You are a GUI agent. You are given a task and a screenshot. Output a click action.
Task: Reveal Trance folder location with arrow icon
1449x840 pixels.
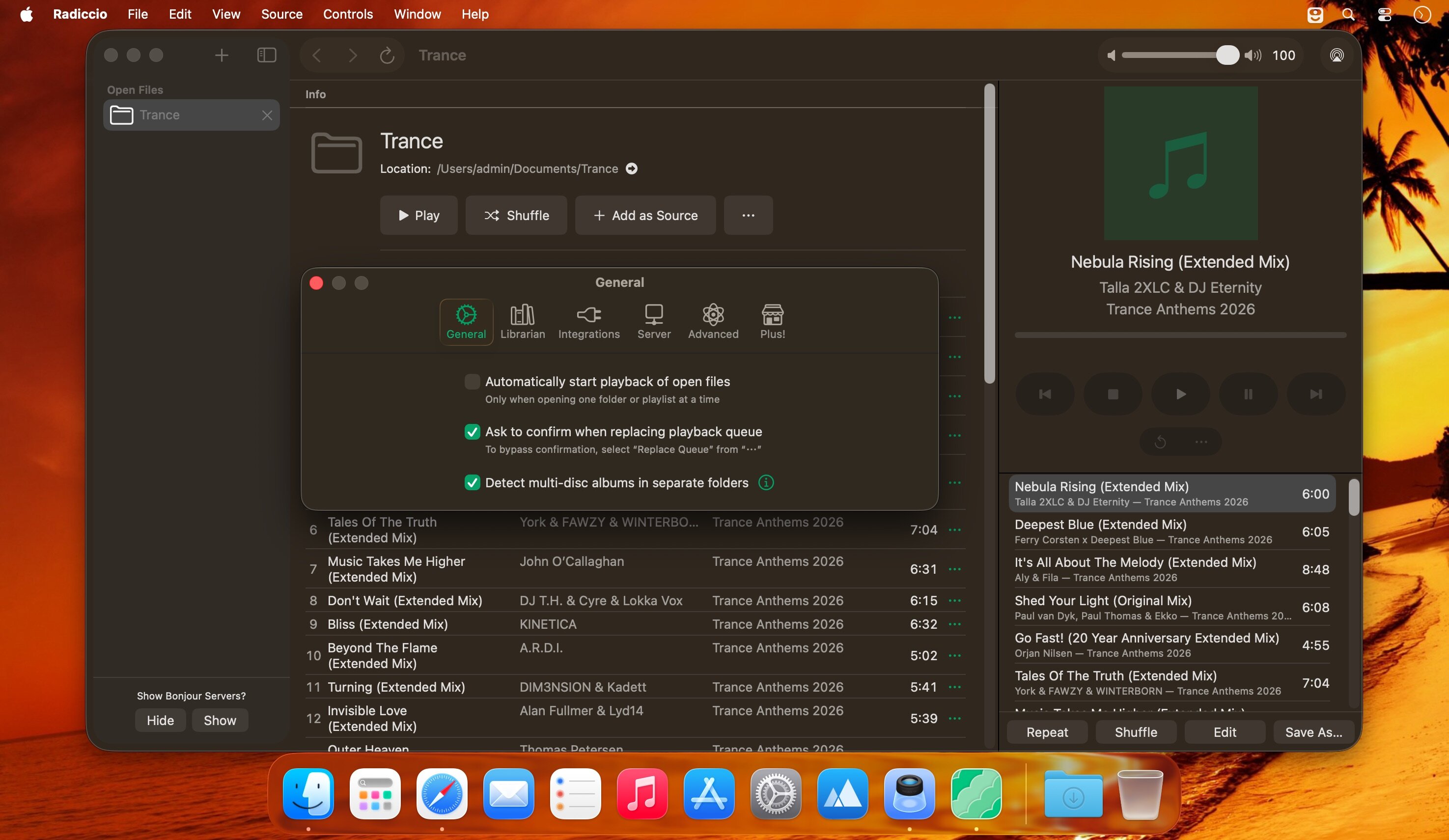pos(631,168)
